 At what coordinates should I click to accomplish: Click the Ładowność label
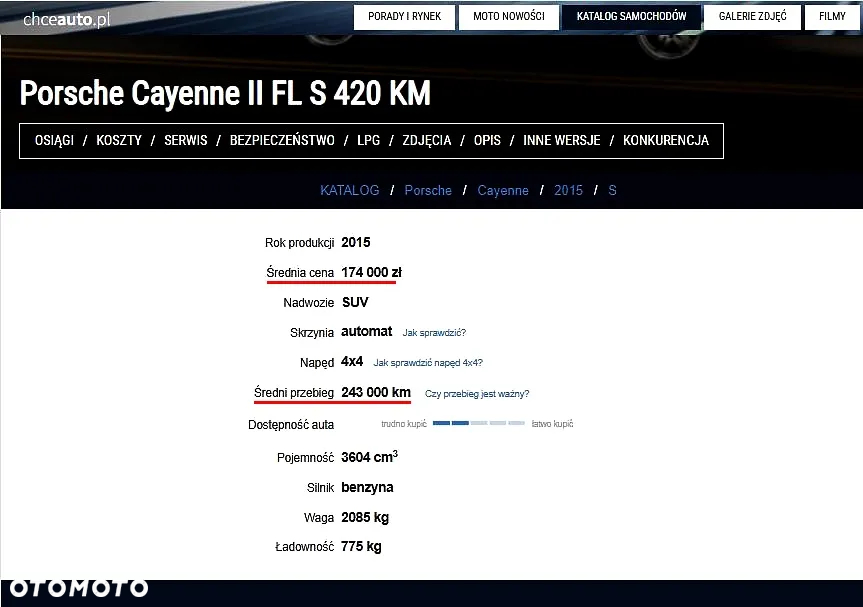pos(304,547)
